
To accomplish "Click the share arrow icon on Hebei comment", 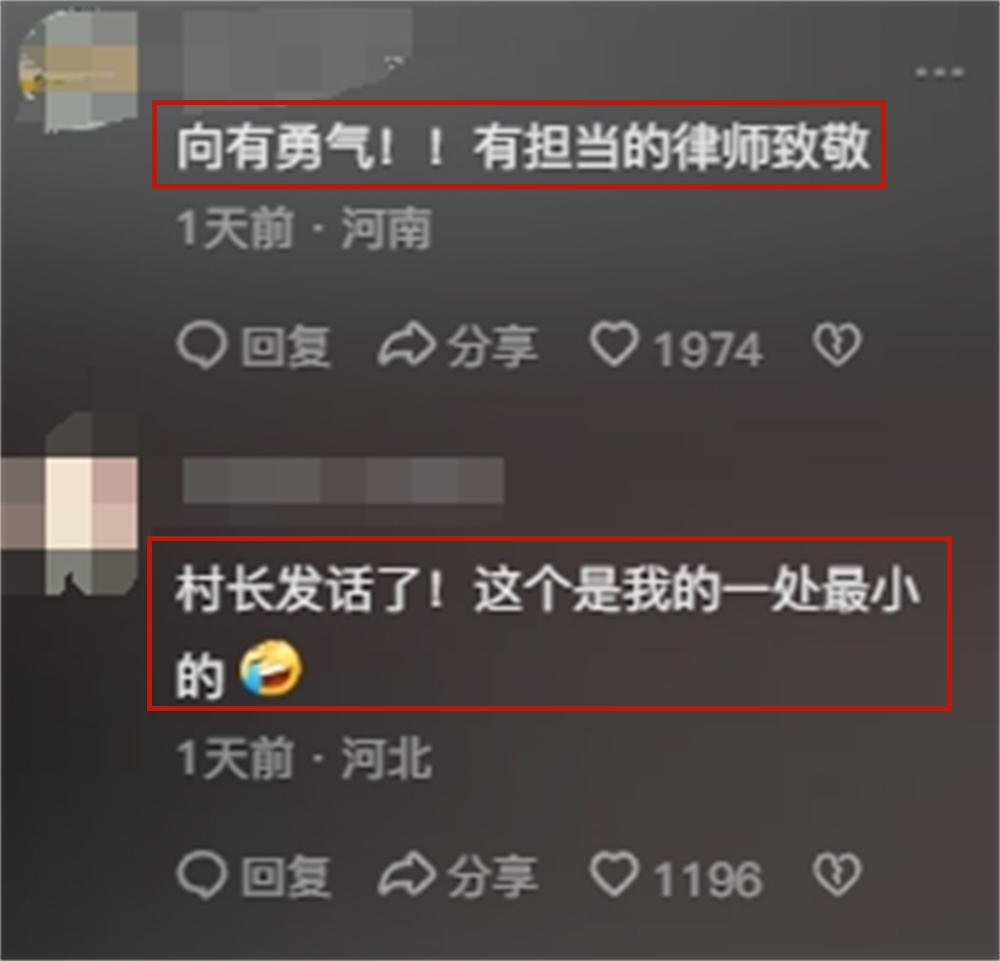I will [407, 874].
